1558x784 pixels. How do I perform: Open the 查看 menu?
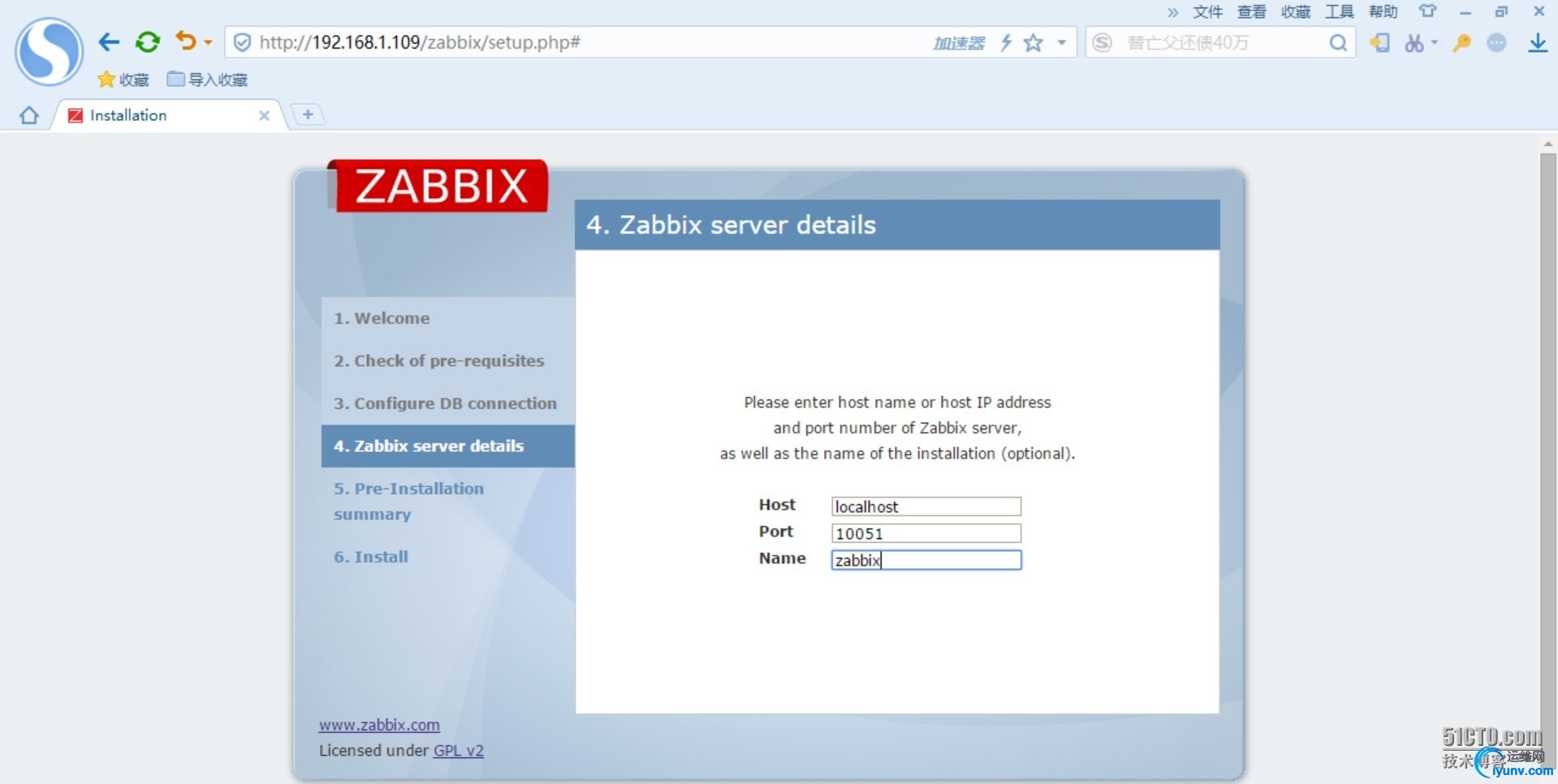click(1251, 11)
